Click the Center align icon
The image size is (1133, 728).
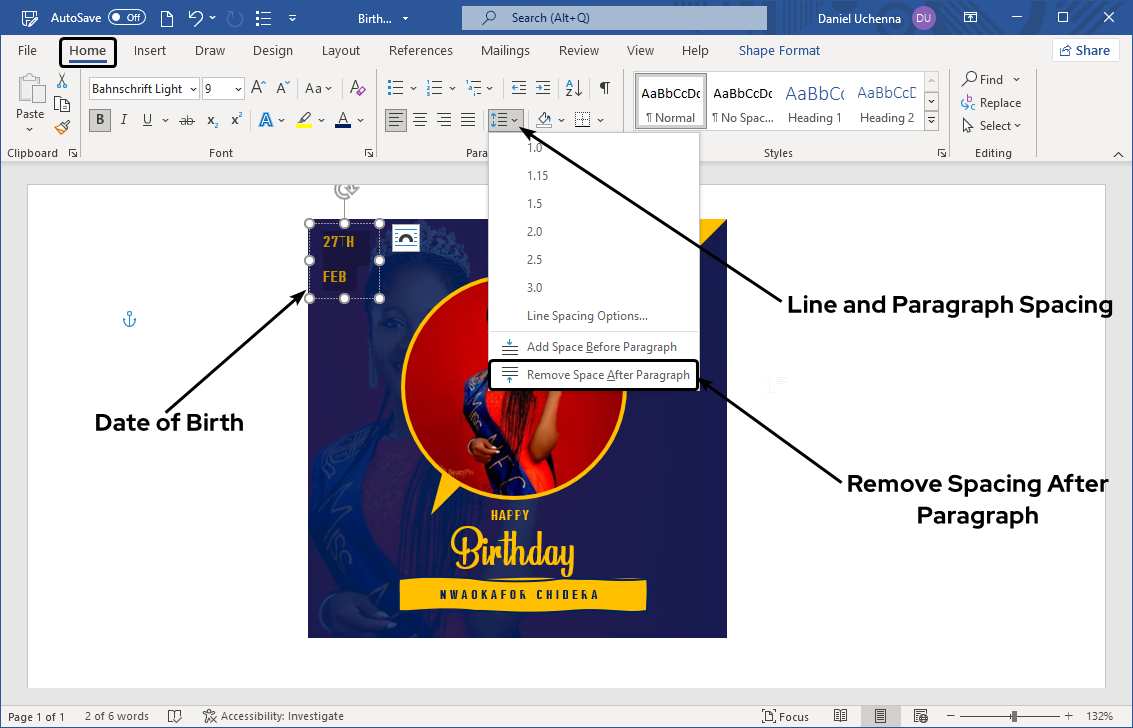coord(420,120)
